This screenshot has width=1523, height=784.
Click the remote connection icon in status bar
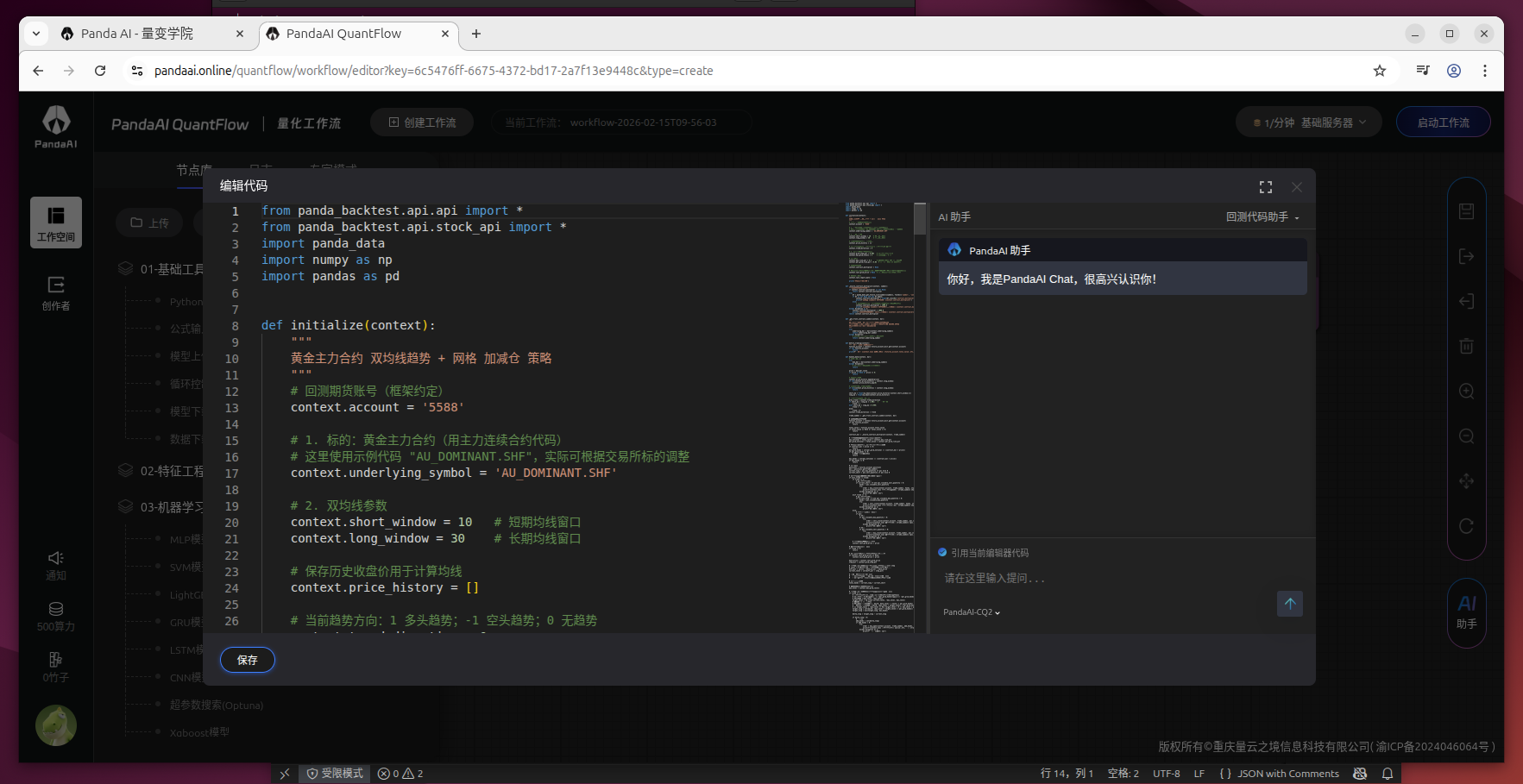(285, 774)
